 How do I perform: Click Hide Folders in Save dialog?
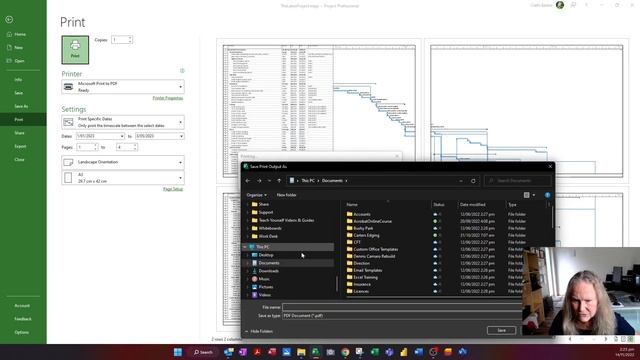(262, 331)
